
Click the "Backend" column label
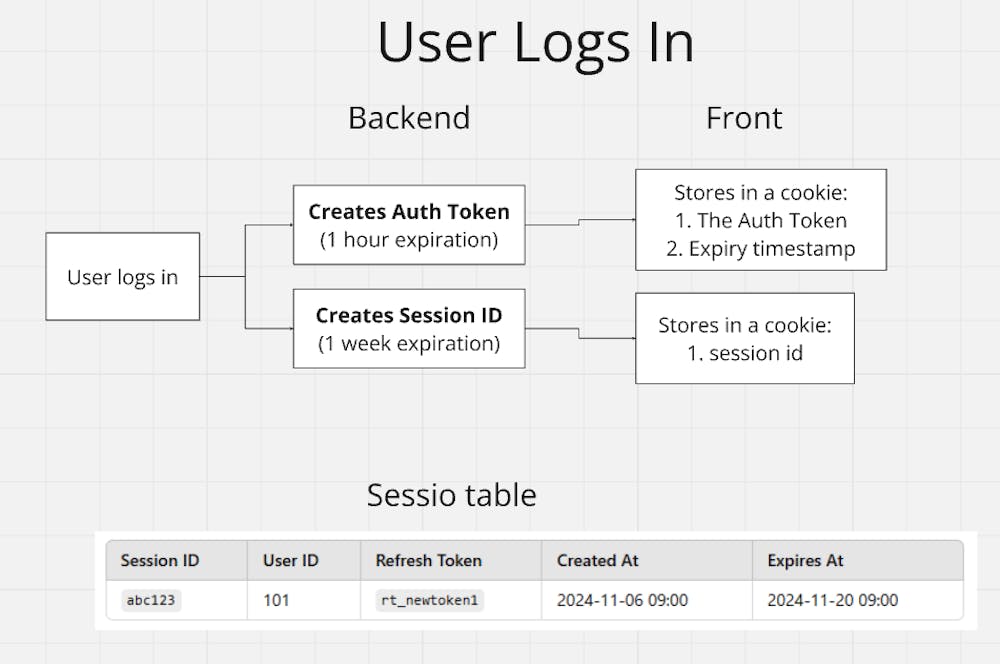(408, 117)
